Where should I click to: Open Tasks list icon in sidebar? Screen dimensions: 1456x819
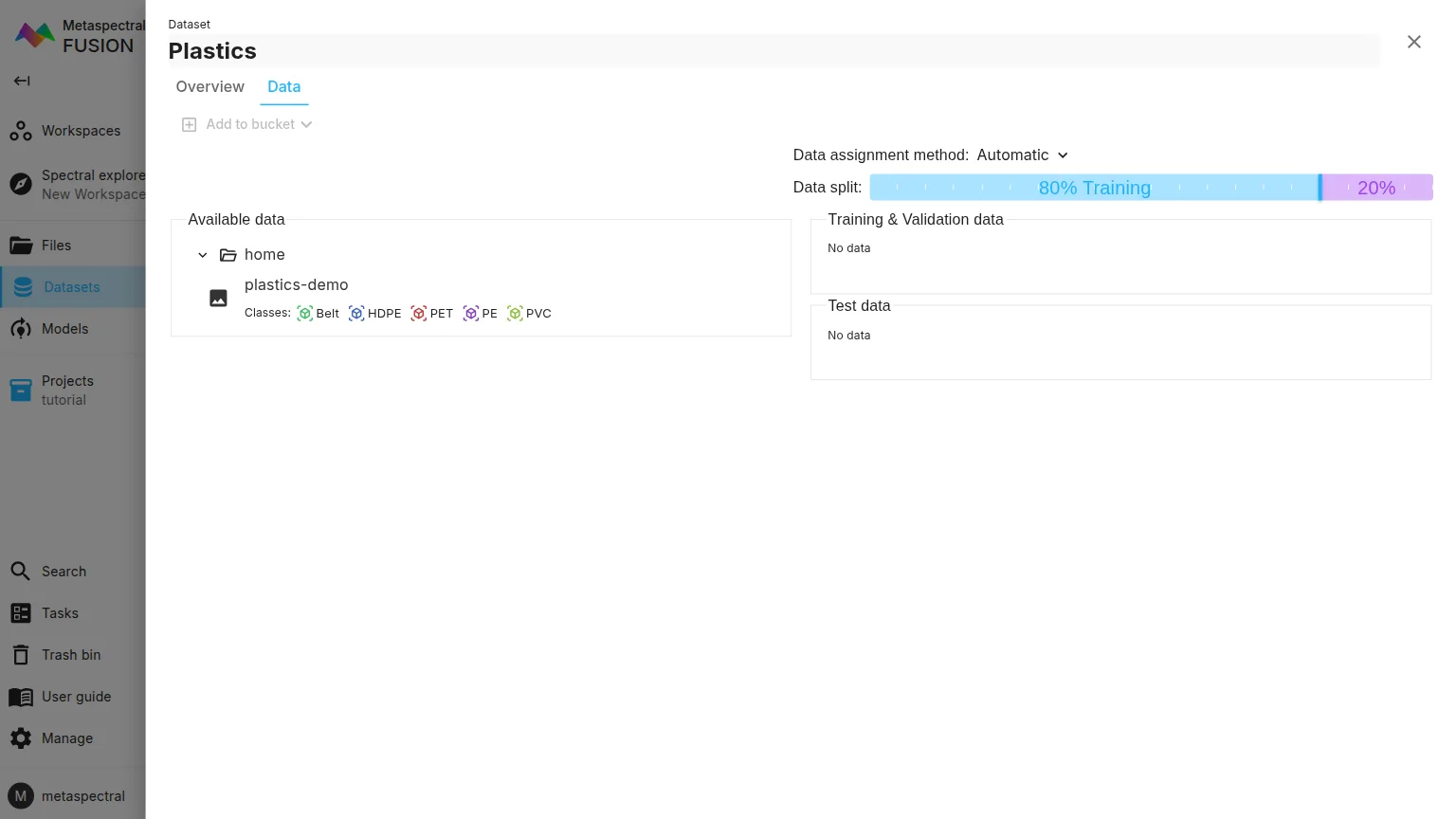21,613
